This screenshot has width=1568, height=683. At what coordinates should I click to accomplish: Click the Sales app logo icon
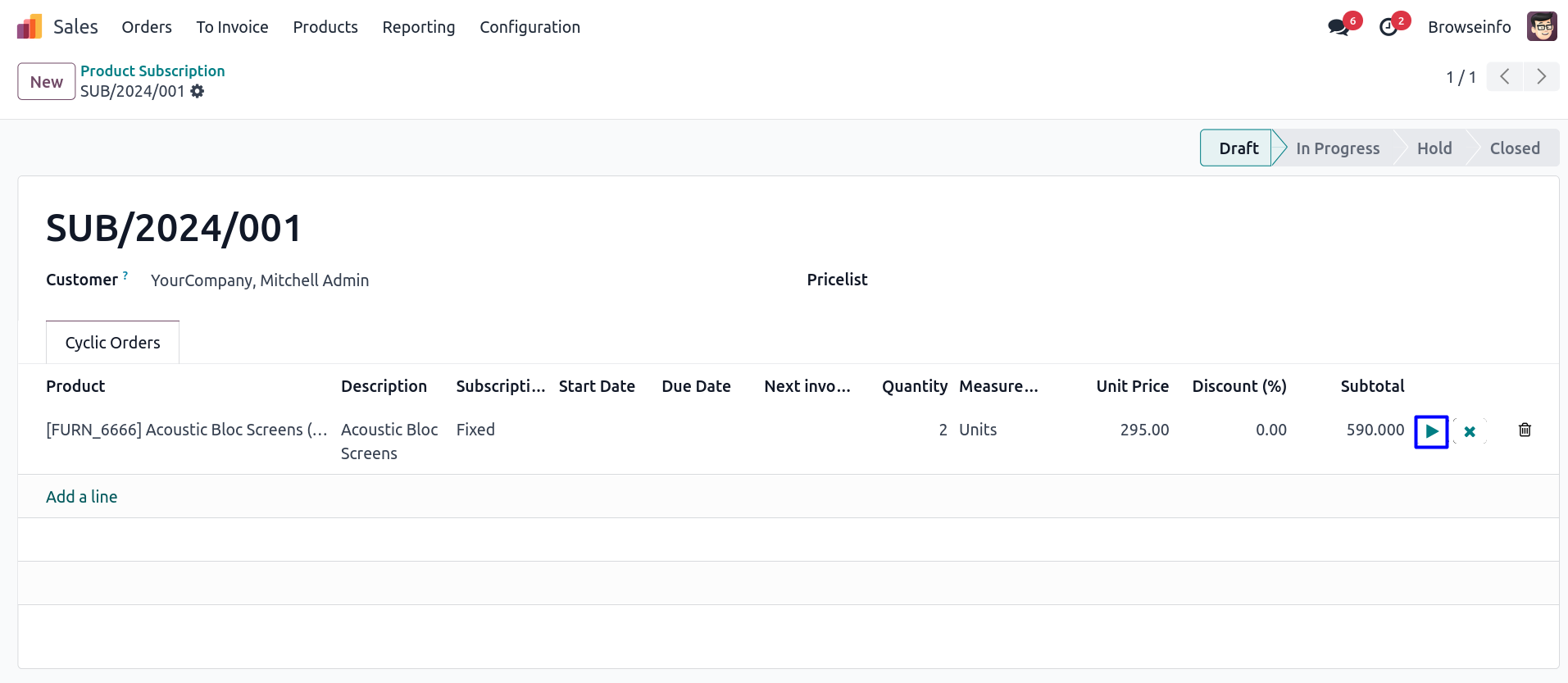click(x=29, y=27)
